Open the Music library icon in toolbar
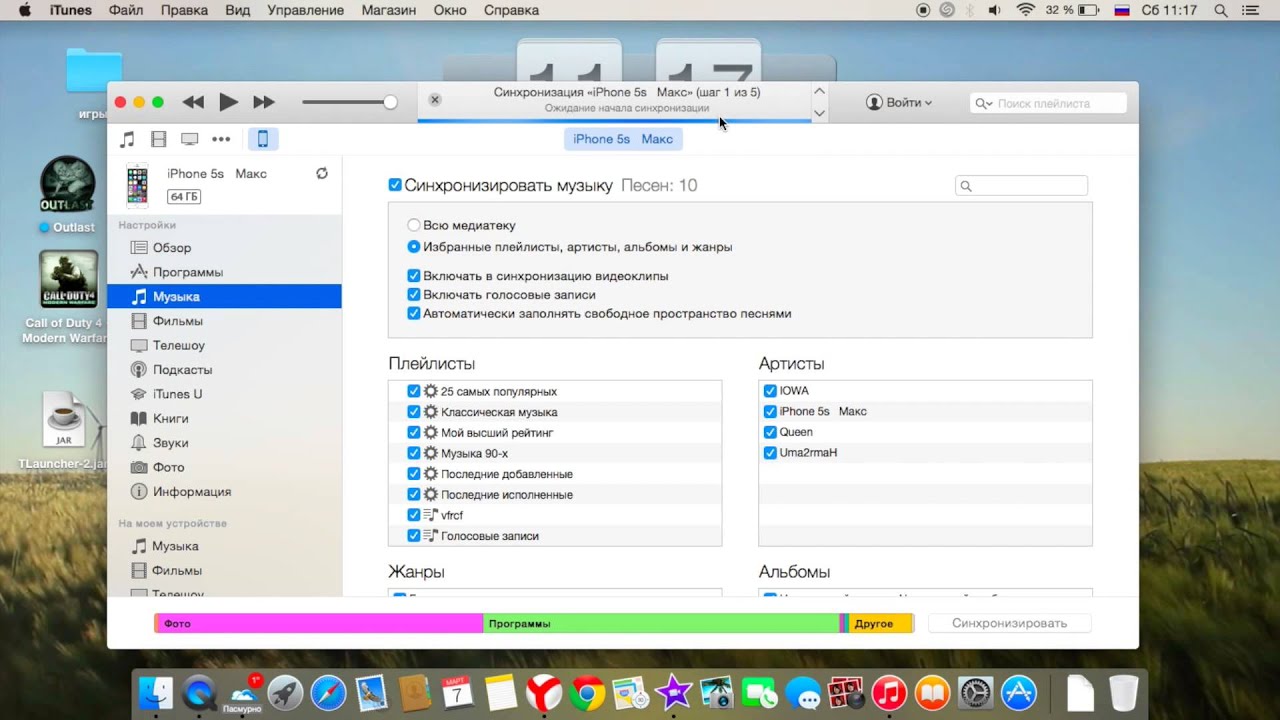This screenshot has height=720, width=1280. [127, 139]
